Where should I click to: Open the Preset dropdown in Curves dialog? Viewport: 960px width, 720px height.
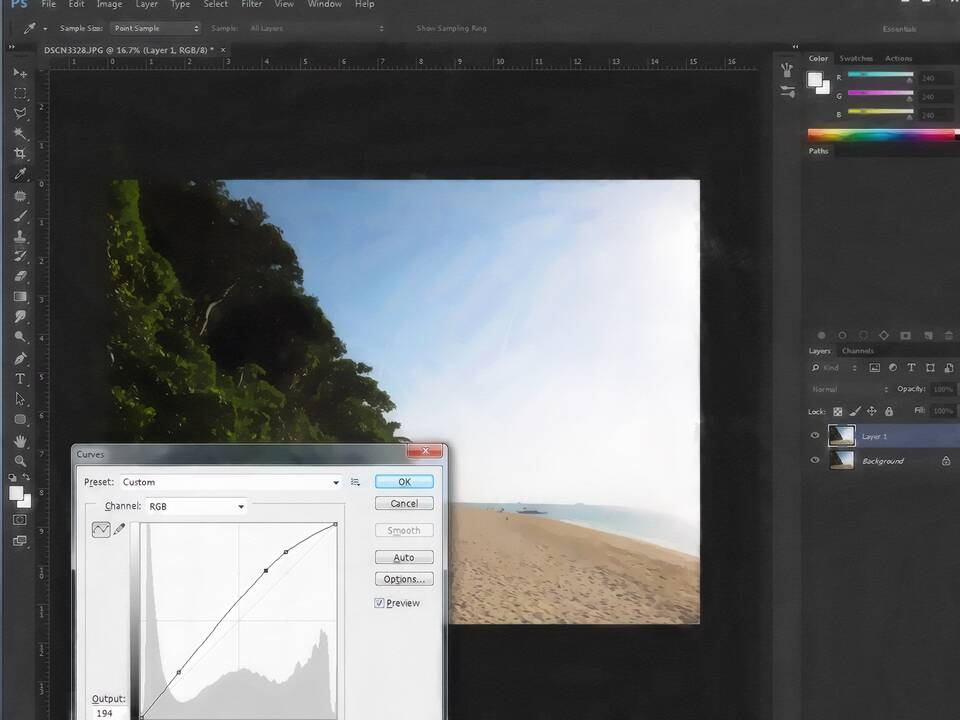click(x=230, y=482)
